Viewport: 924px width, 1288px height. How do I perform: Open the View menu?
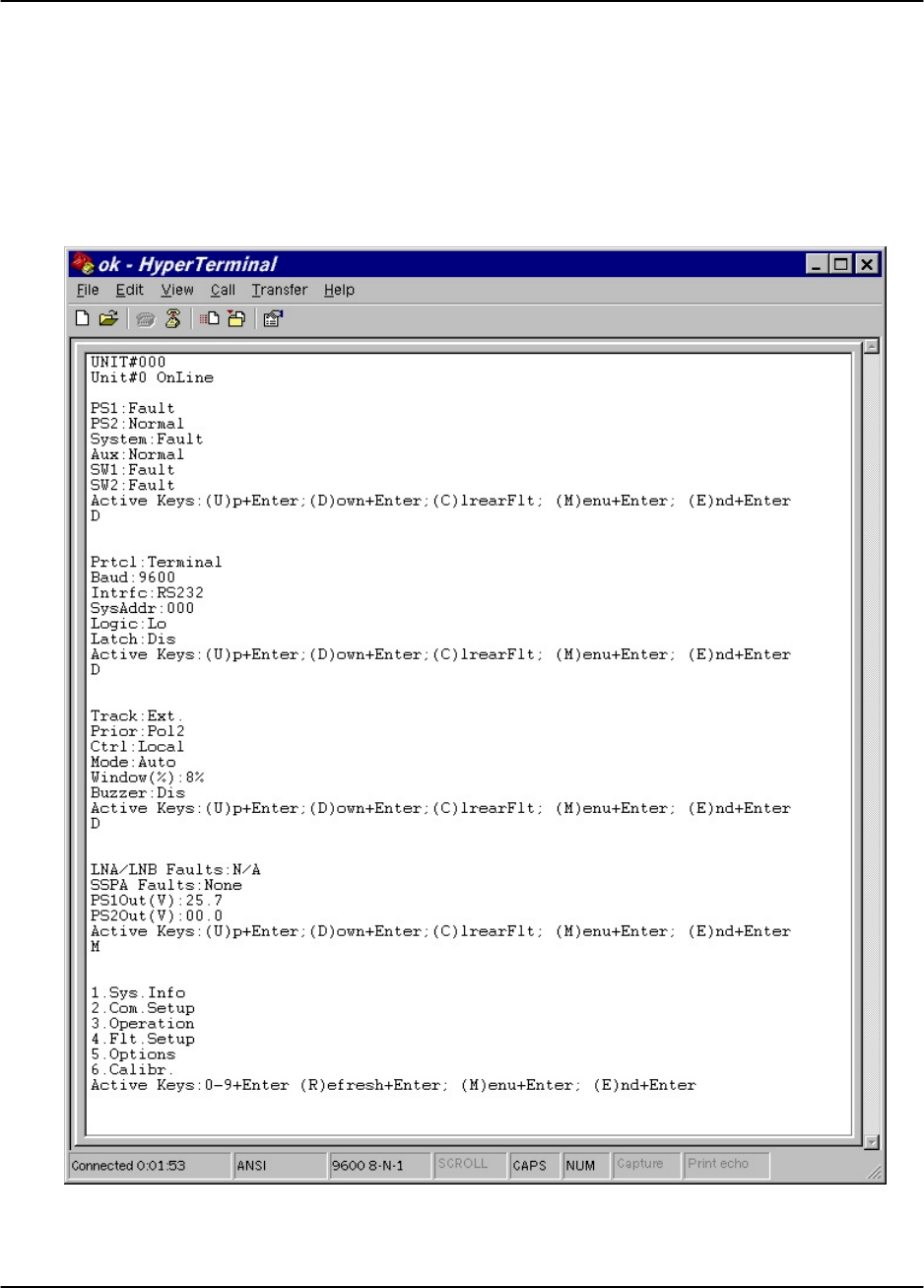pos(177,290)
